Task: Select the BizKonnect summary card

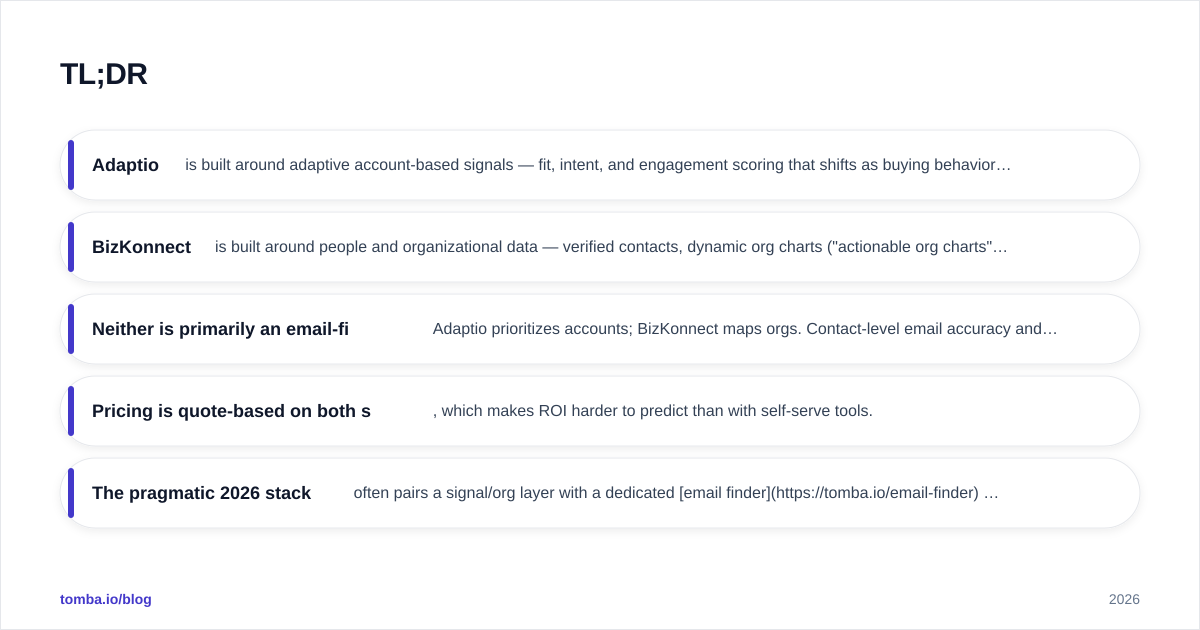Action: pos(600,247)
